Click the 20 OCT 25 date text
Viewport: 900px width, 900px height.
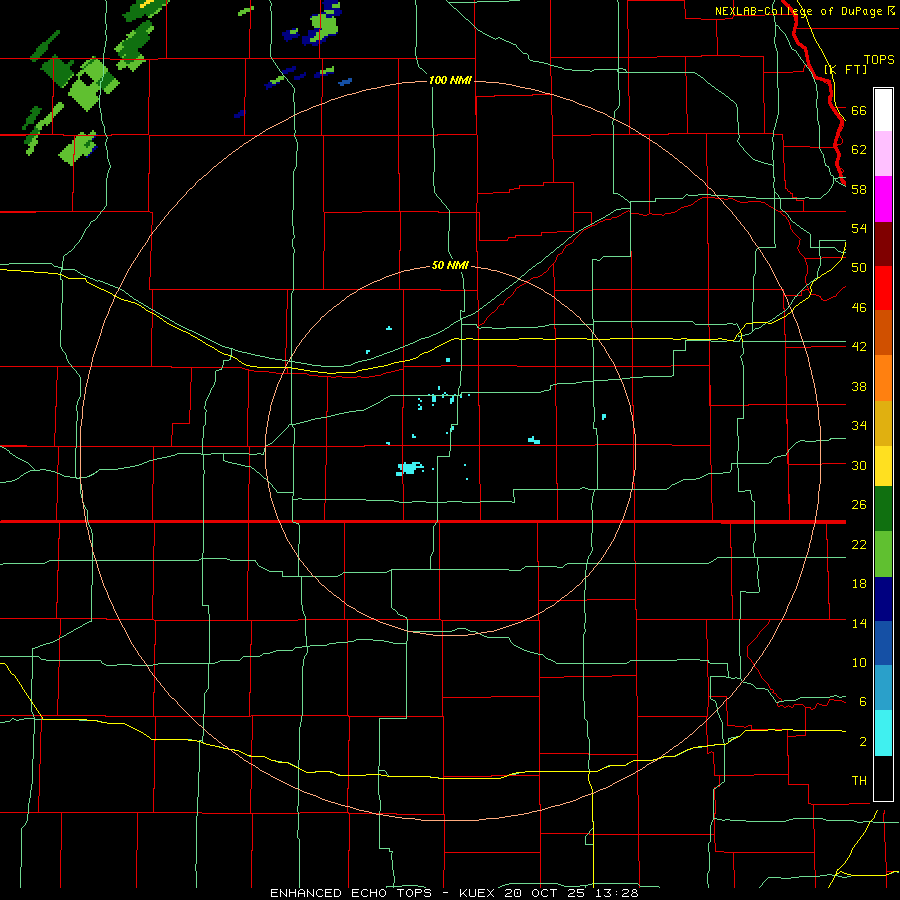click(x=545, y=893)
